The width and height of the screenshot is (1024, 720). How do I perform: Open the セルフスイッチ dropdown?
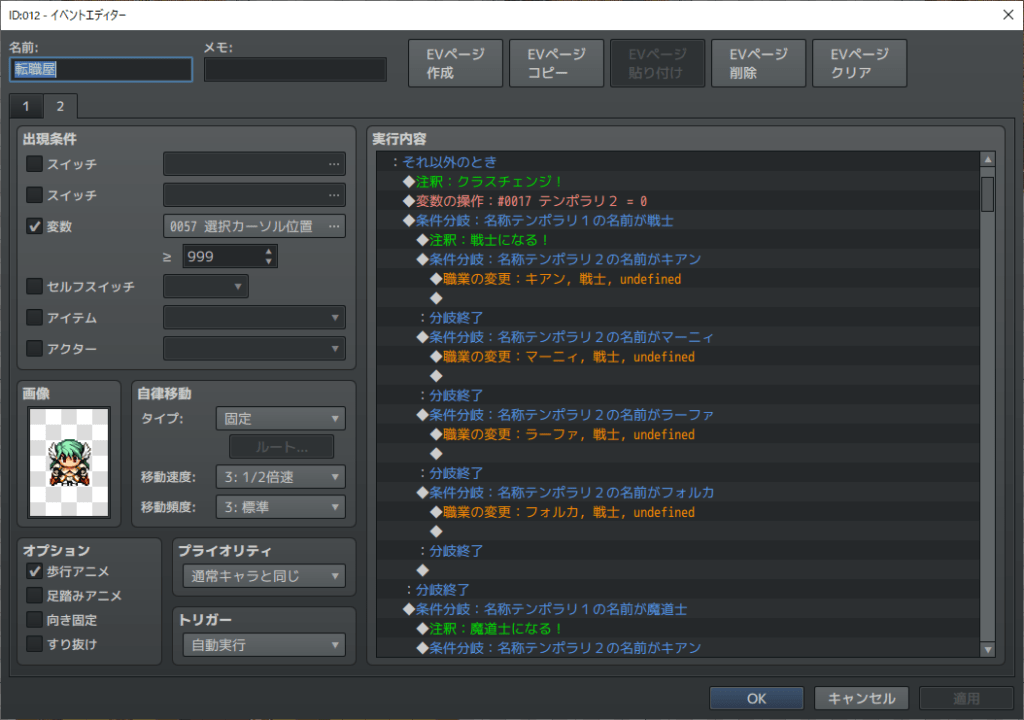[x=206, y=286]
